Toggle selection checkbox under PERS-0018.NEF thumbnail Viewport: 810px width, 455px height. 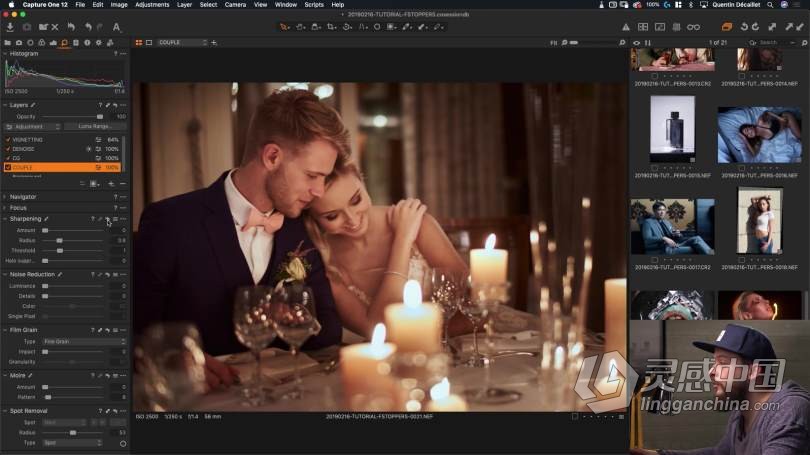(742, 260)
